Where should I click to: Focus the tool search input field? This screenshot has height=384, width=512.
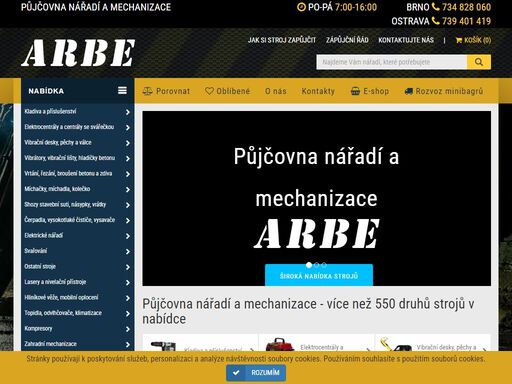(x=392, y=62)
